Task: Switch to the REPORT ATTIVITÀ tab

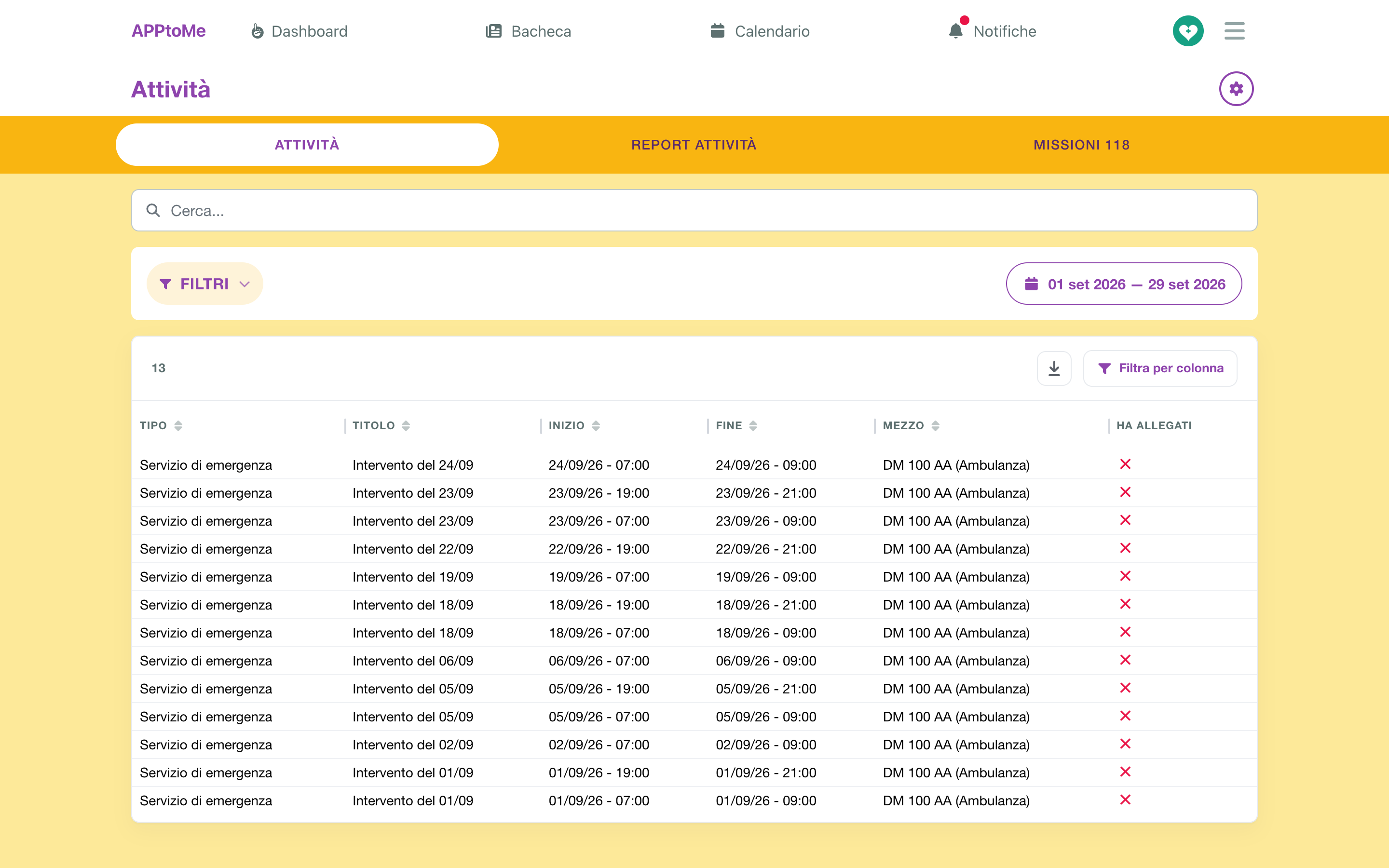Action: point(694,145)
